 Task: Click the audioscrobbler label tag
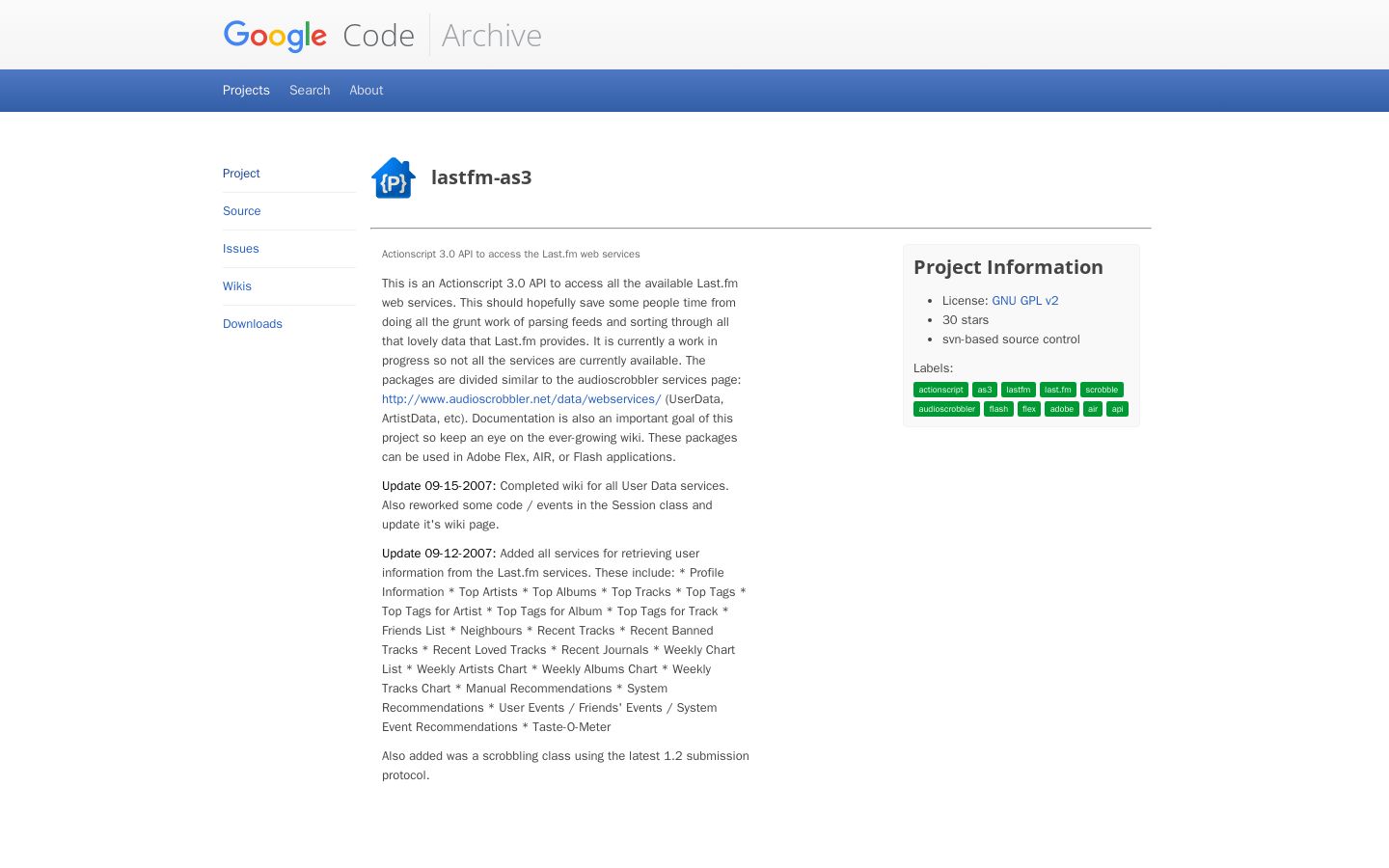pyautogui.click(x=946, y=409)
